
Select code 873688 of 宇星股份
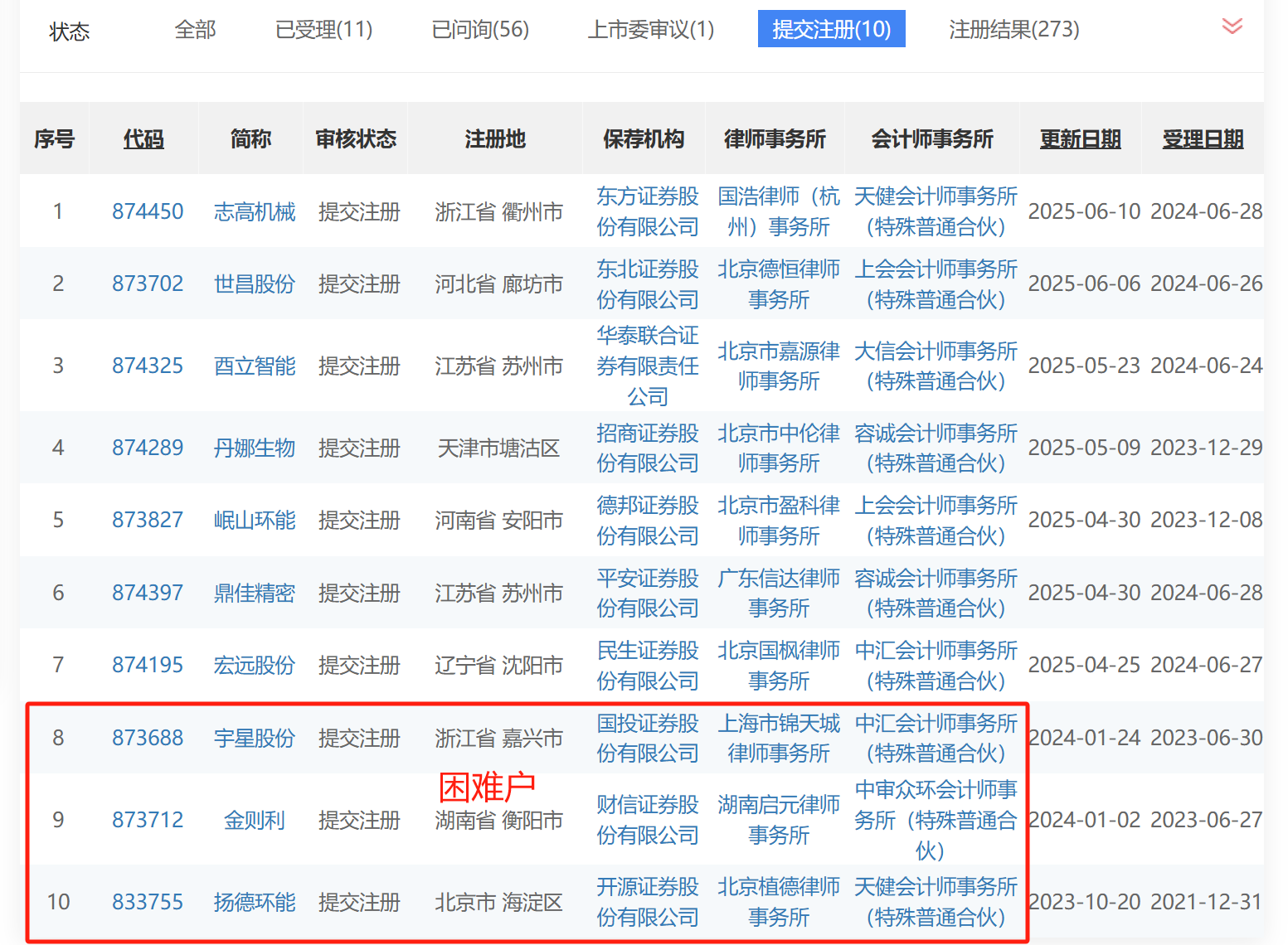148,738
